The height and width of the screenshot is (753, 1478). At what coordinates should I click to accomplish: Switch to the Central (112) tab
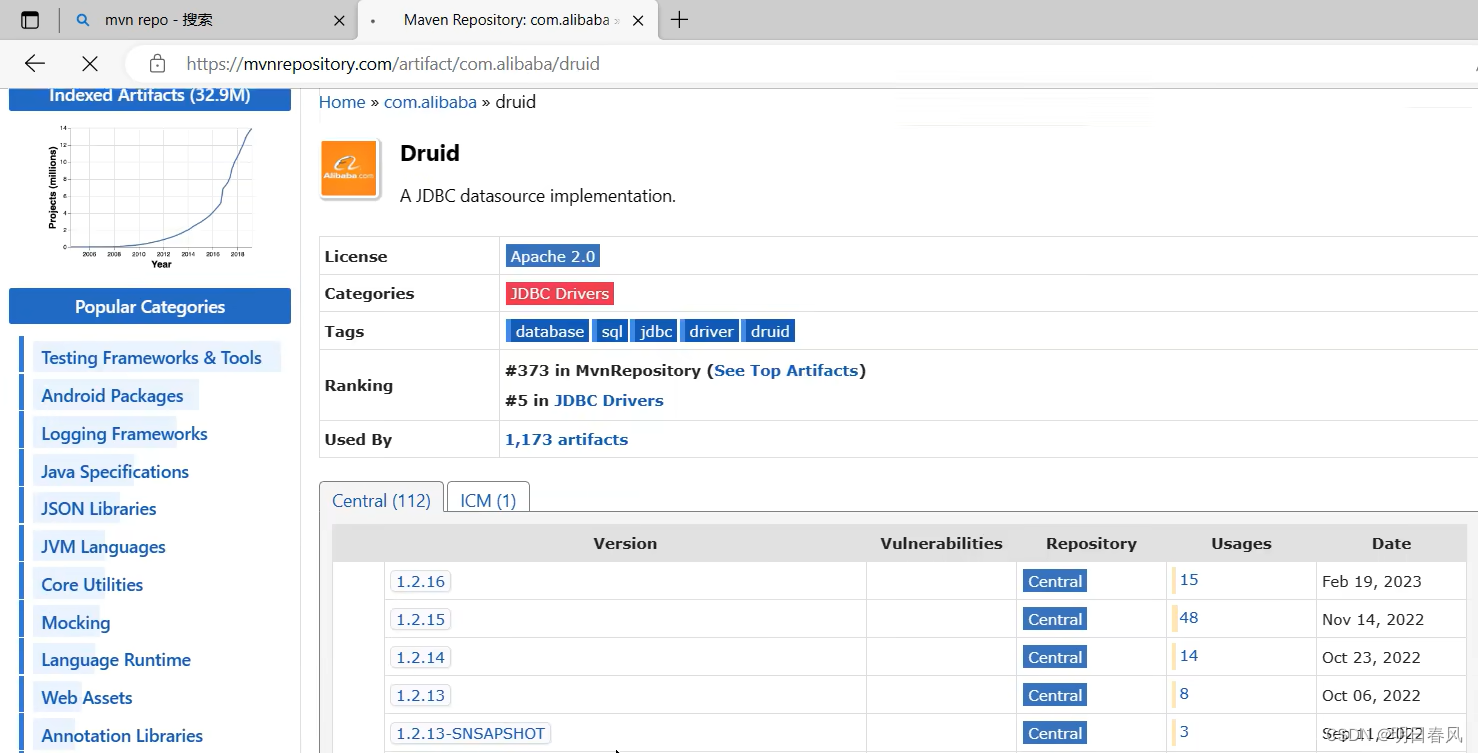[381, 501]
